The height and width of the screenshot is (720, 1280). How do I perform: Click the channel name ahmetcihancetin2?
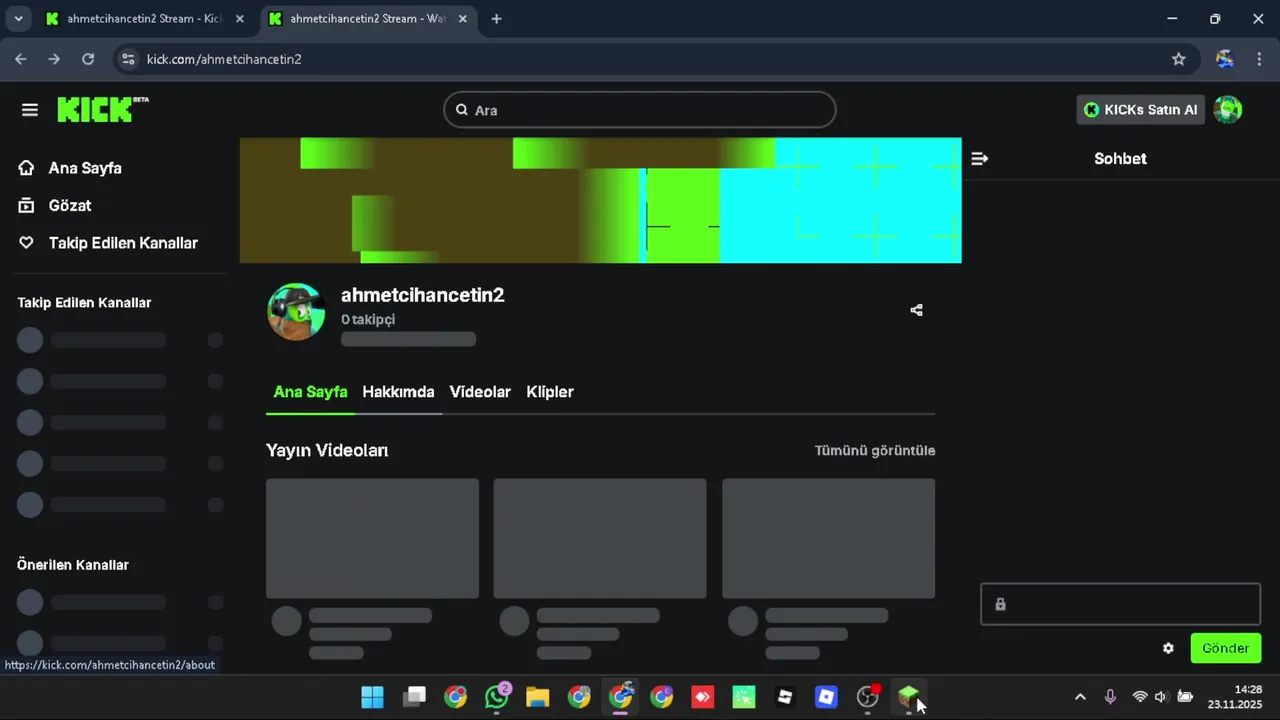[x=422, y=295]
